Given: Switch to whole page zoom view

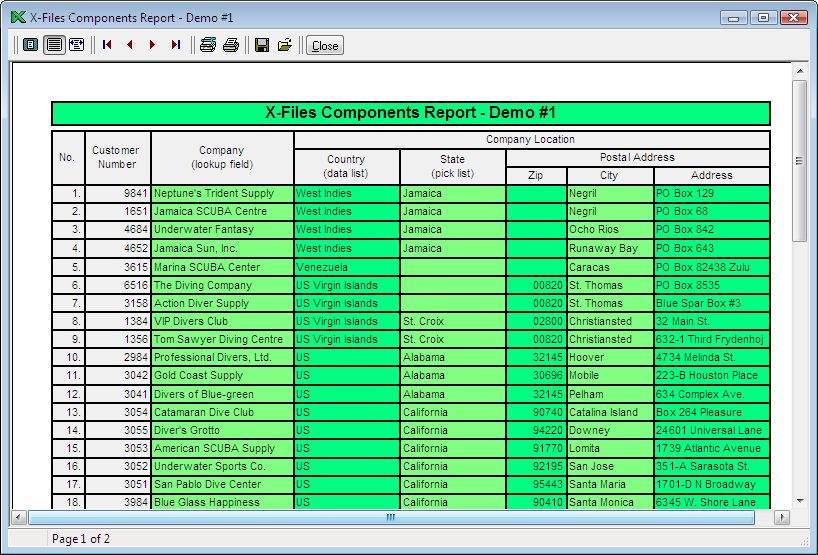Looking at the screenshot, I should coord(31,45).
